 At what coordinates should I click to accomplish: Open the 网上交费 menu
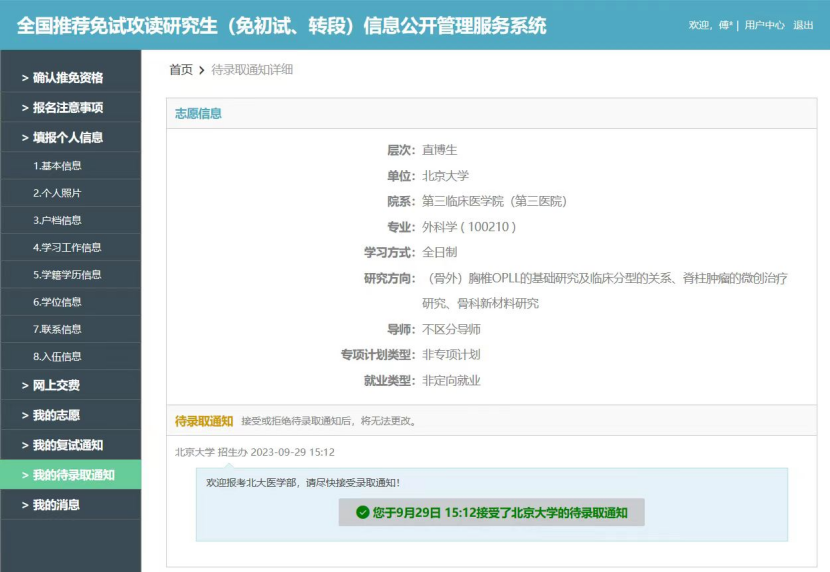click(56, 385)
